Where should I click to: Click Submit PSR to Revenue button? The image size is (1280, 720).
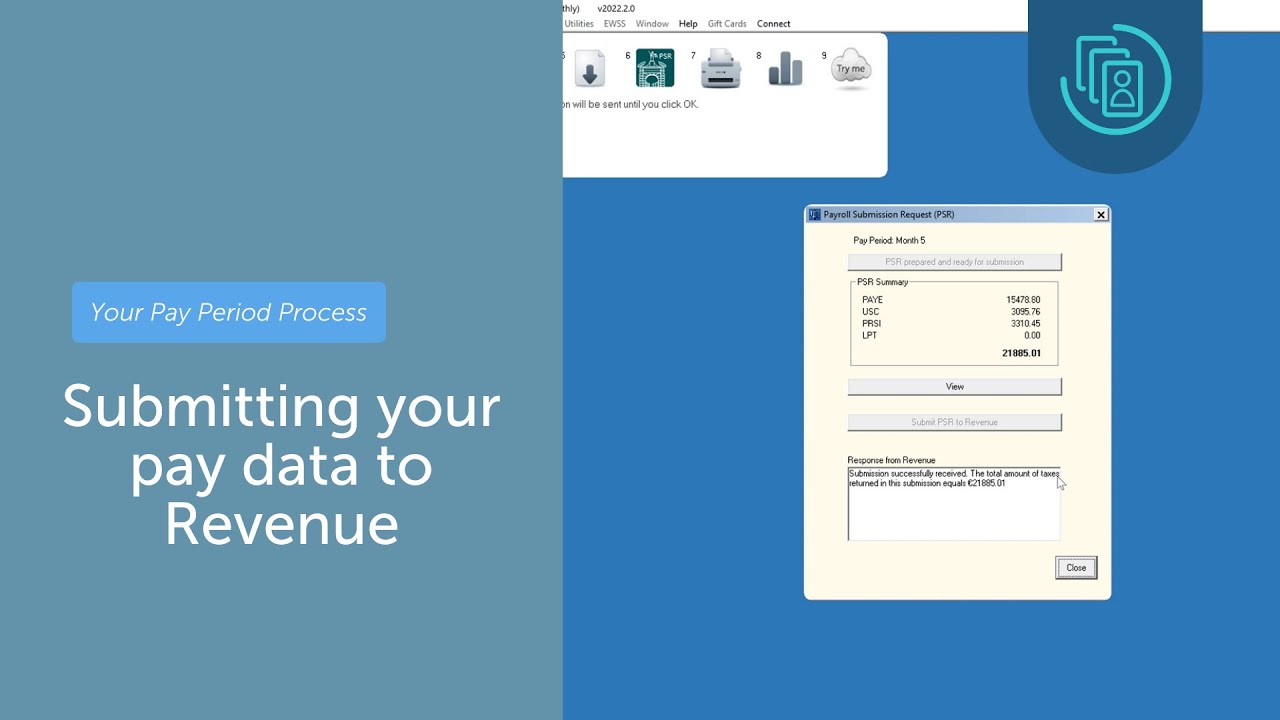pos(955,422)
